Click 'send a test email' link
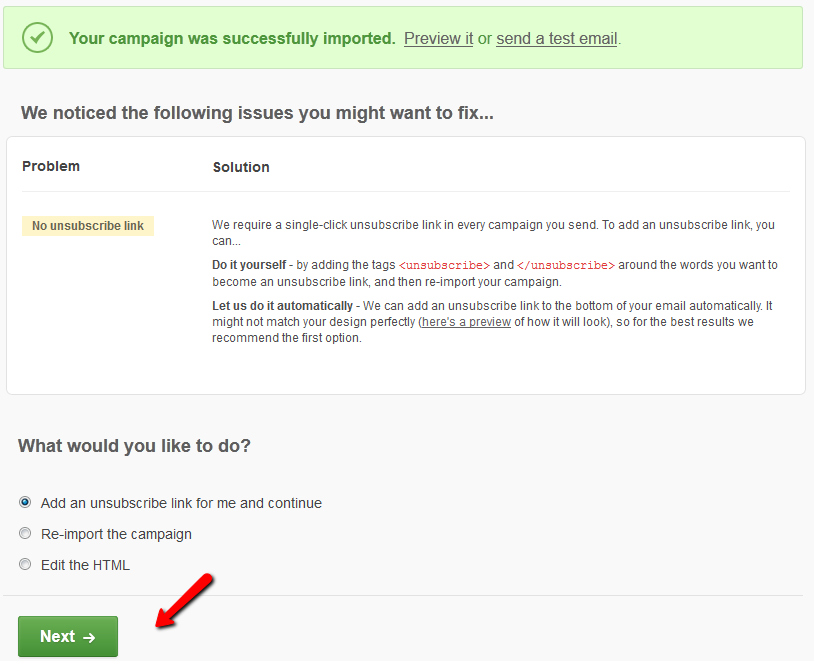814x661 pixels. [557, 38]
